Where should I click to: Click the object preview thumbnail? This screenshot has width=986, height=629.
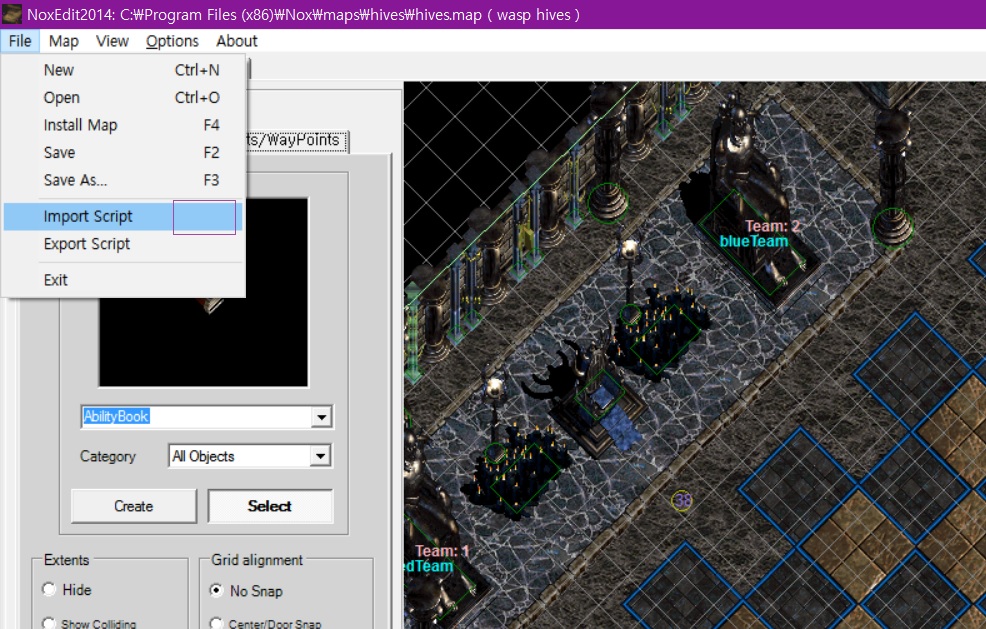point(204,292)
